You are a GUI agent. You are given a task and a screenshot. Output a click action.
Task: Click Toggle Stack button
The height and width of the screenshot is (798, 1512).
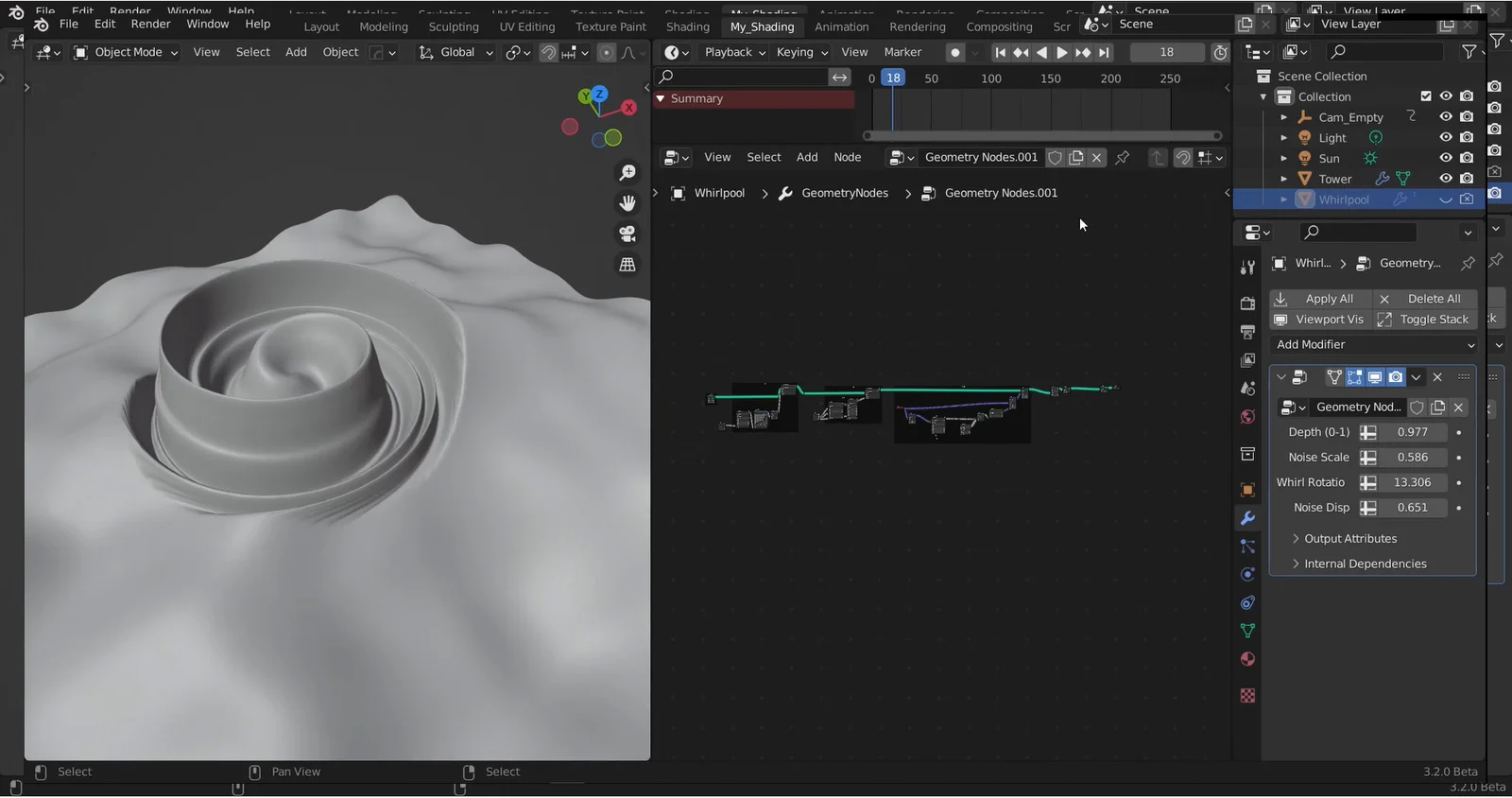[1424, 320]
